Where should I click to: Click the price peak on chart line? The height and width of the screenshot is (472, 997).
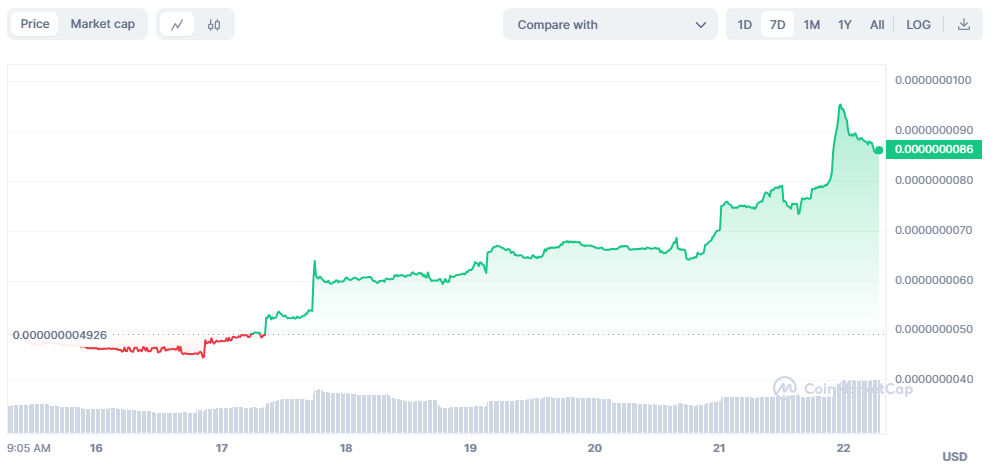(x=841, y=105)
